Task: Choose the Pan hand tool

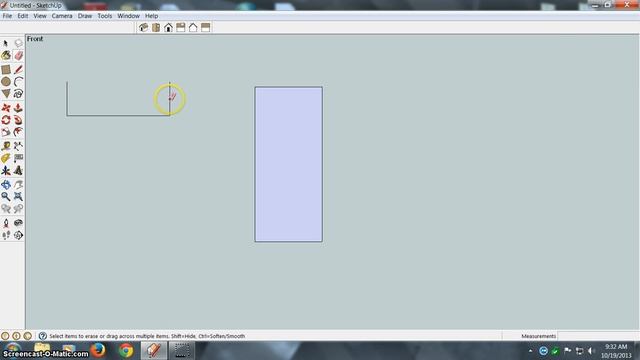Action: tap(18, 184)
